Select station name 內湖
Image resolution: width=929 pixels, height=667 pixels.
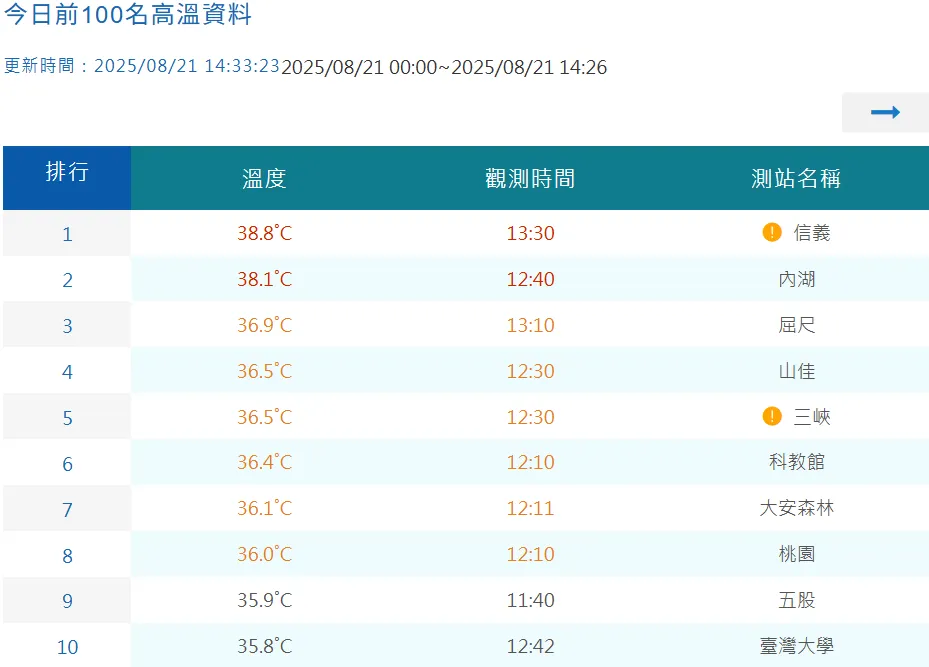(x=796, y=279)
